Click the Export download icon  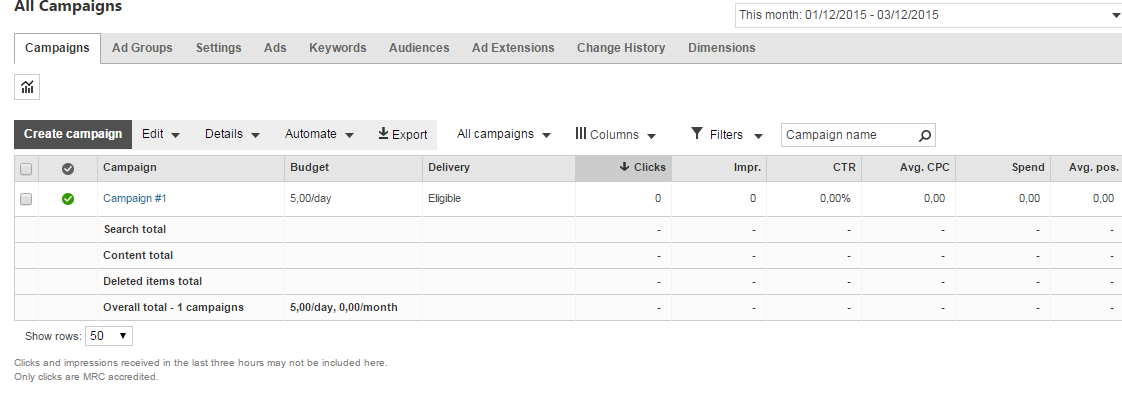(383, 134)
